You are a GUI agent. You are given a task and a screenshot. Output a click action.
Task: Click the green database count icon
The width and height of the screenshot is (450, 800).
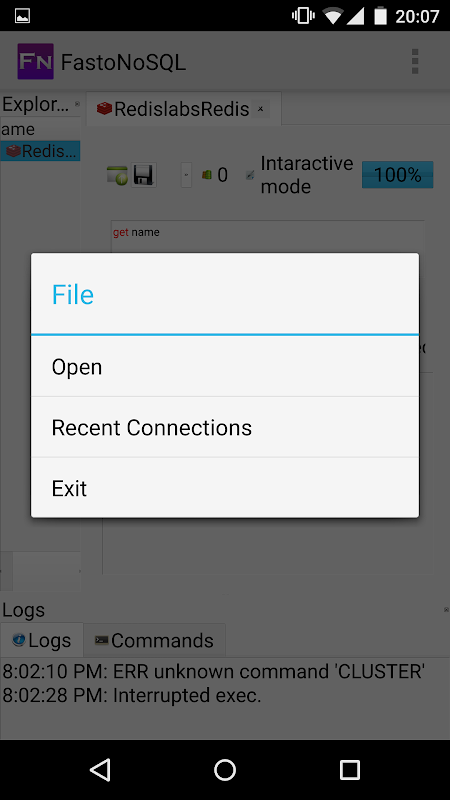207,175
